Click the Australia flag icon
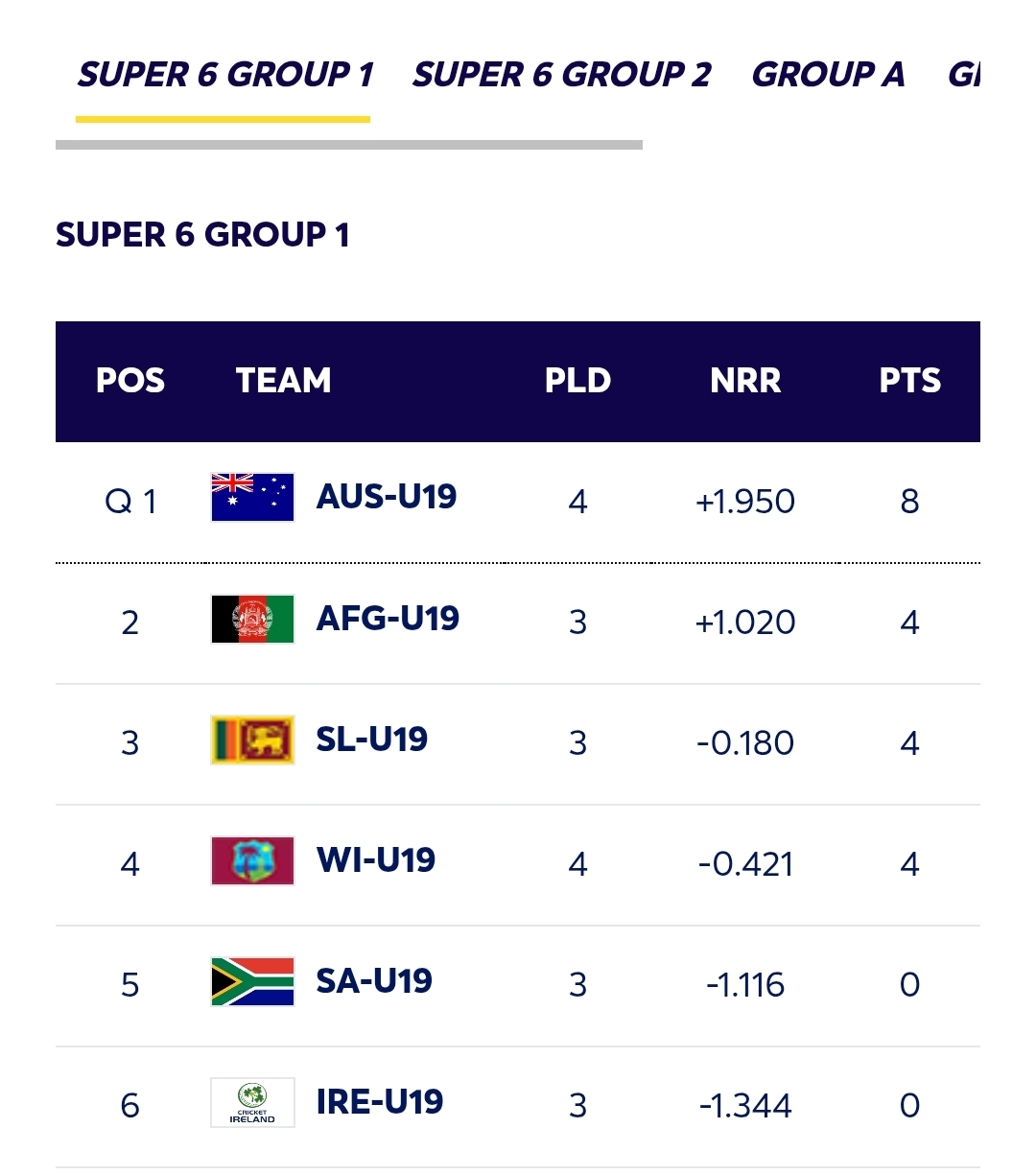This screenshot has width=1036, height=1175. click(x=252, y=498)
